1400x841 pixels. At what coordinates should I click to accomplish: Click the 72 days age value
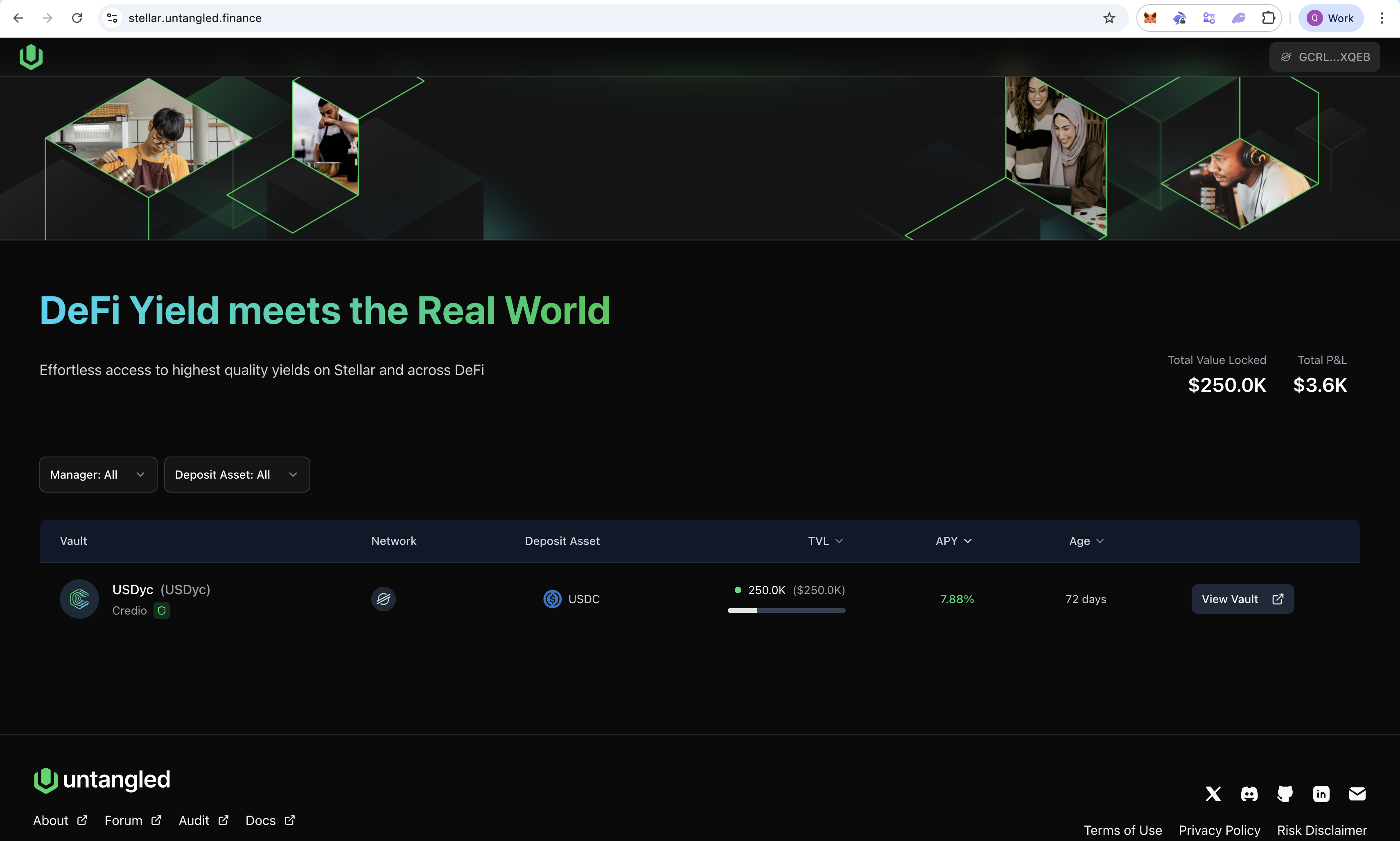coord(1086,599)
